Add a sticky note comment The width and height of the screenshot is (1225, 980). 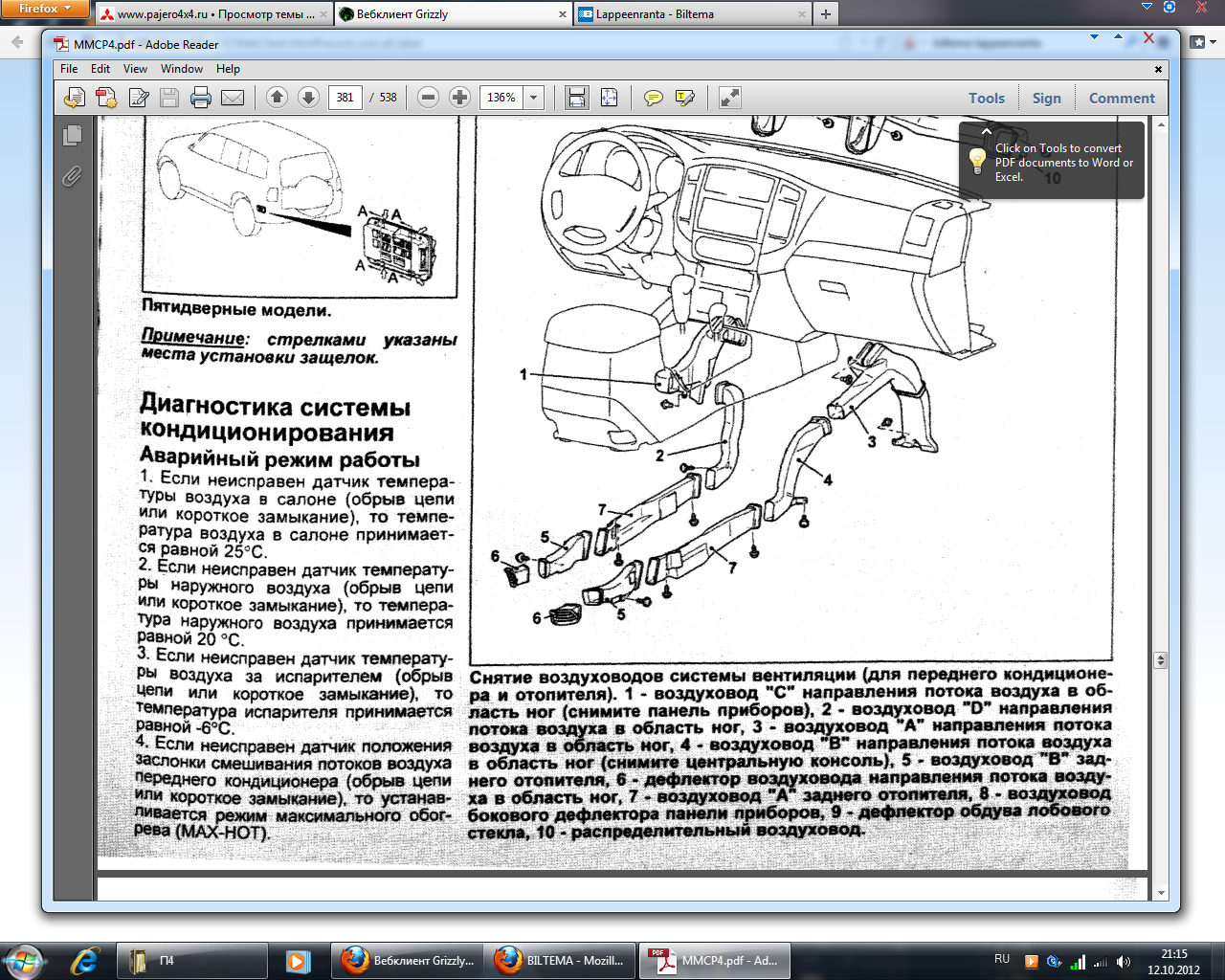click(654, 98)
